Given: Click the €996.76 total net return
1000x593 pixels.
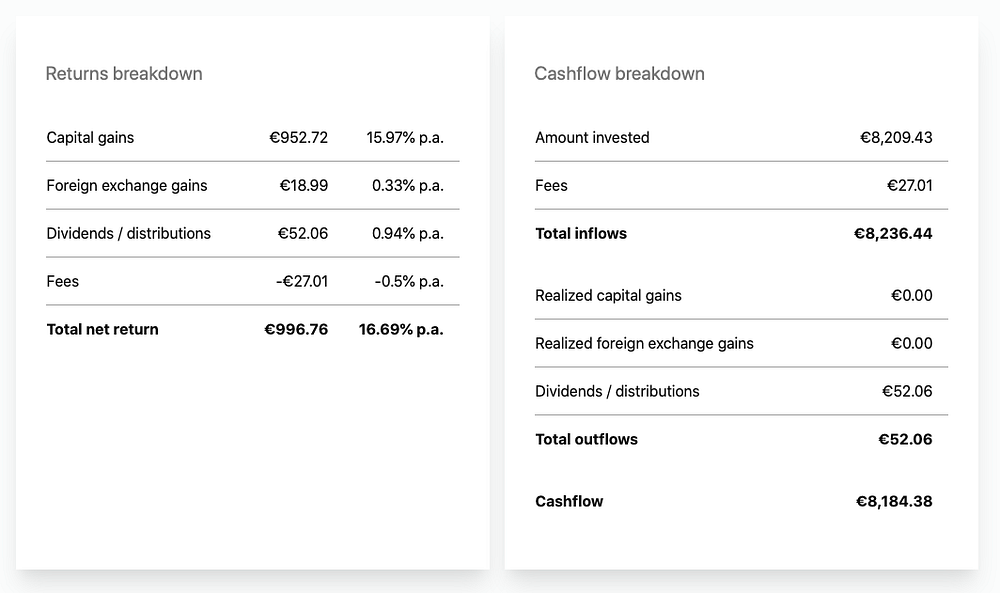Looking at the screenshot, I should coord(296,330).
